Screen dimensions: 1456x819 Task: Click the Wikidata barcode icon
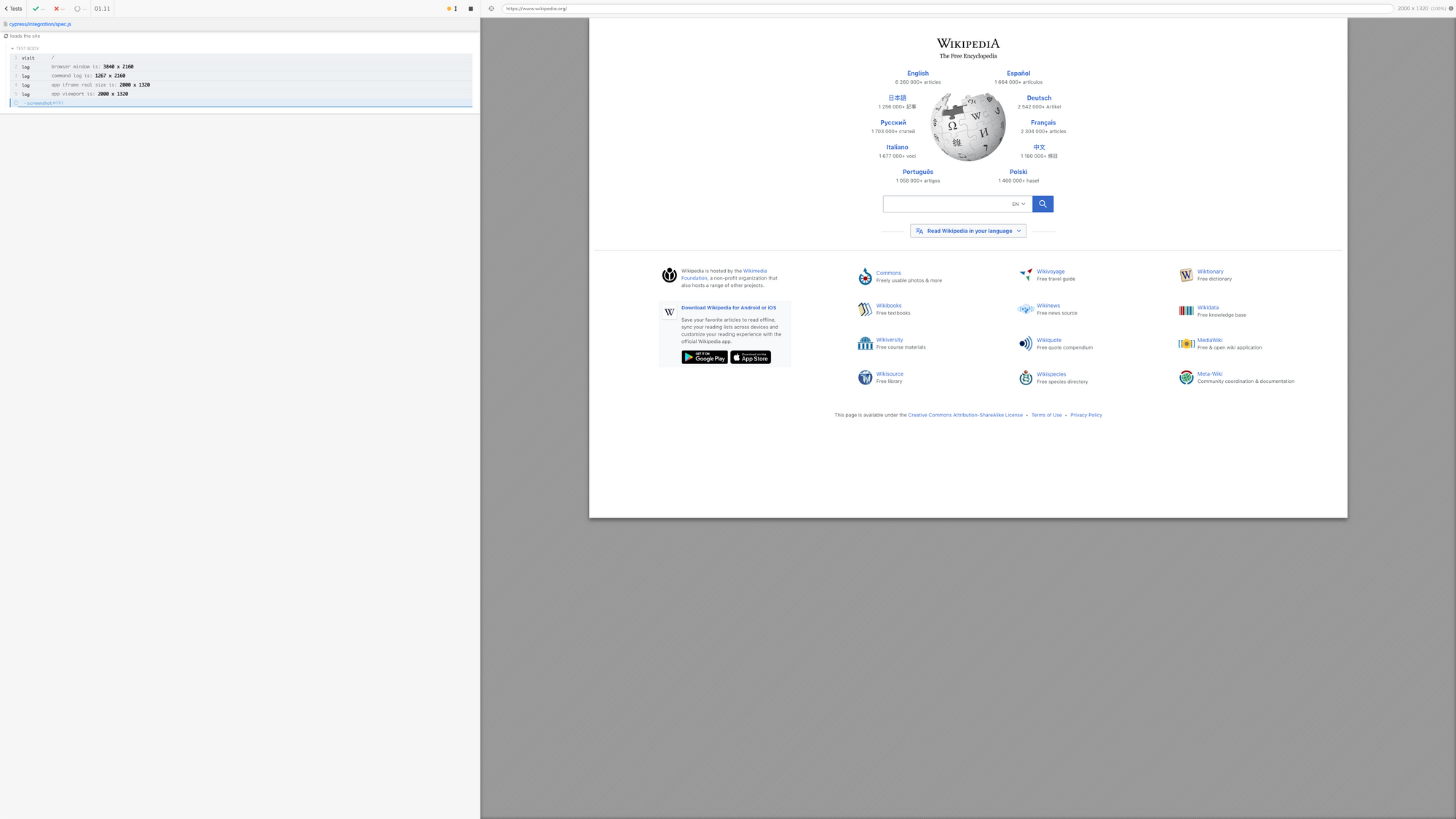[x=1186, y=311]
